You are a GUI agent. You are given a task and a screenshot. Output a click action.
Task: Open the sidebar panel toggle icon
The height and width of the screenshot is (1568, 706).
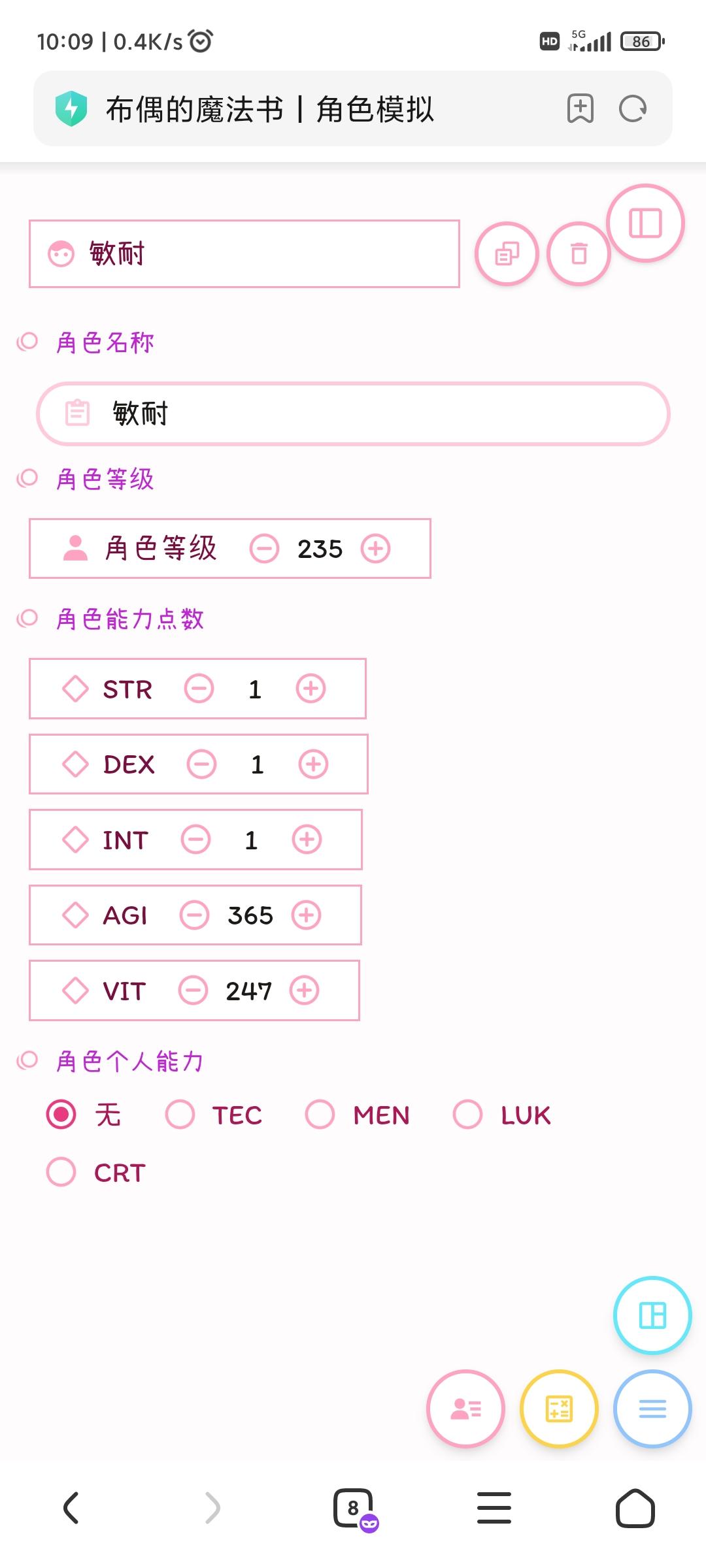645,223
